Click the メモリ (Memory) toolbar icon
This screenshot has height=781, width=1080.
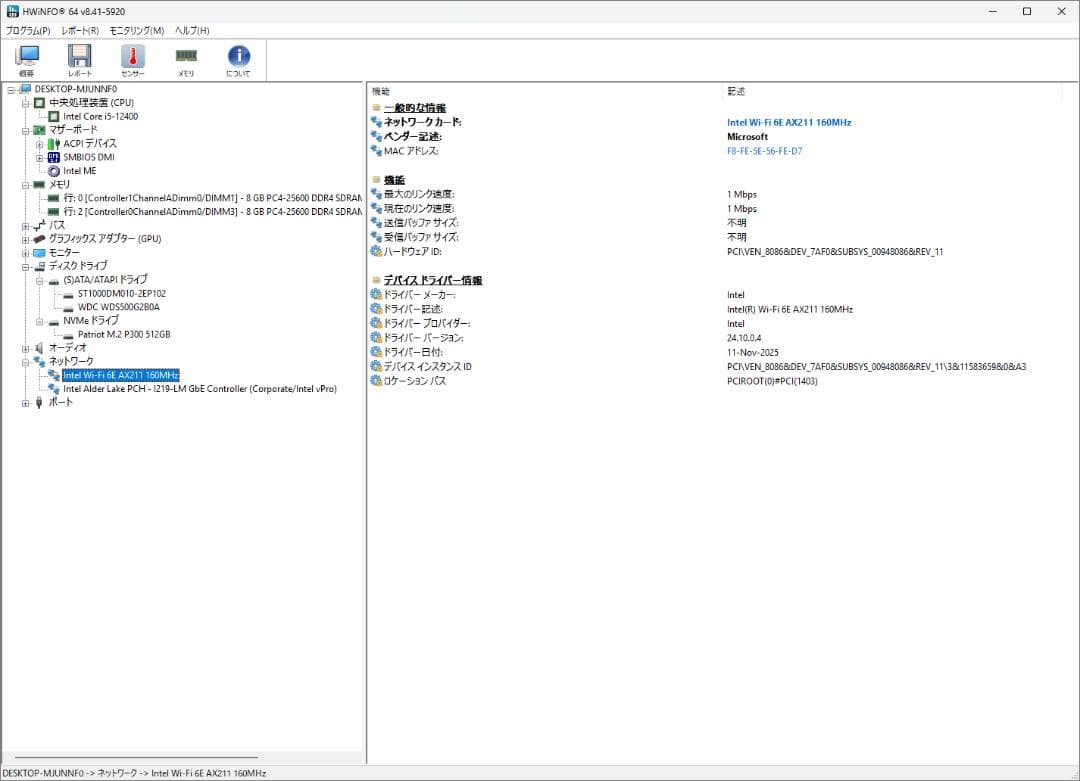[x=185, y=58]
